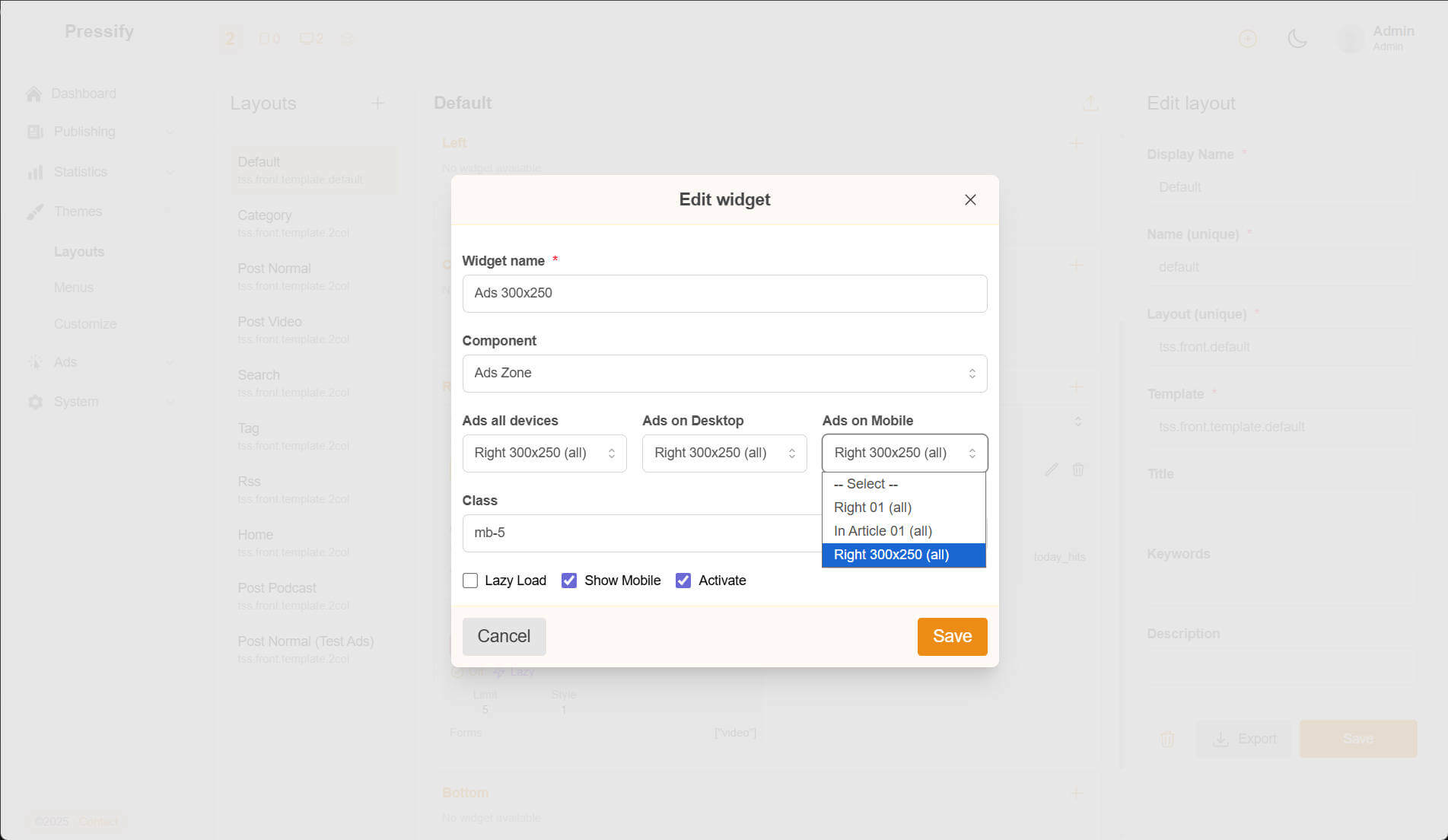Uncheck the Show Mobile checkbox

point(569,581)
